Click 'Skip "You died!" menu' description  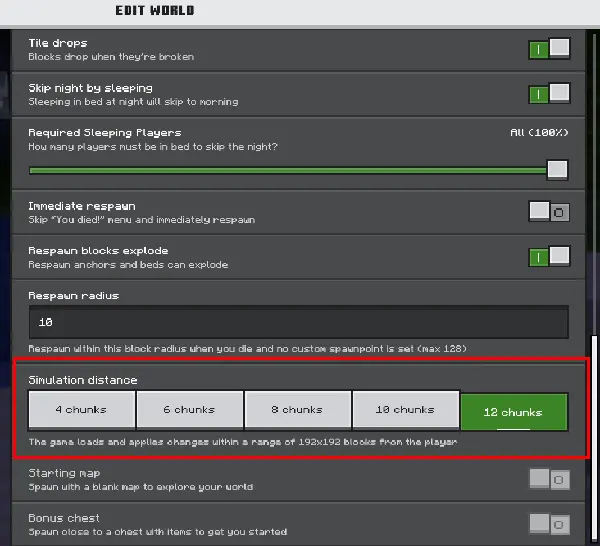142,220
